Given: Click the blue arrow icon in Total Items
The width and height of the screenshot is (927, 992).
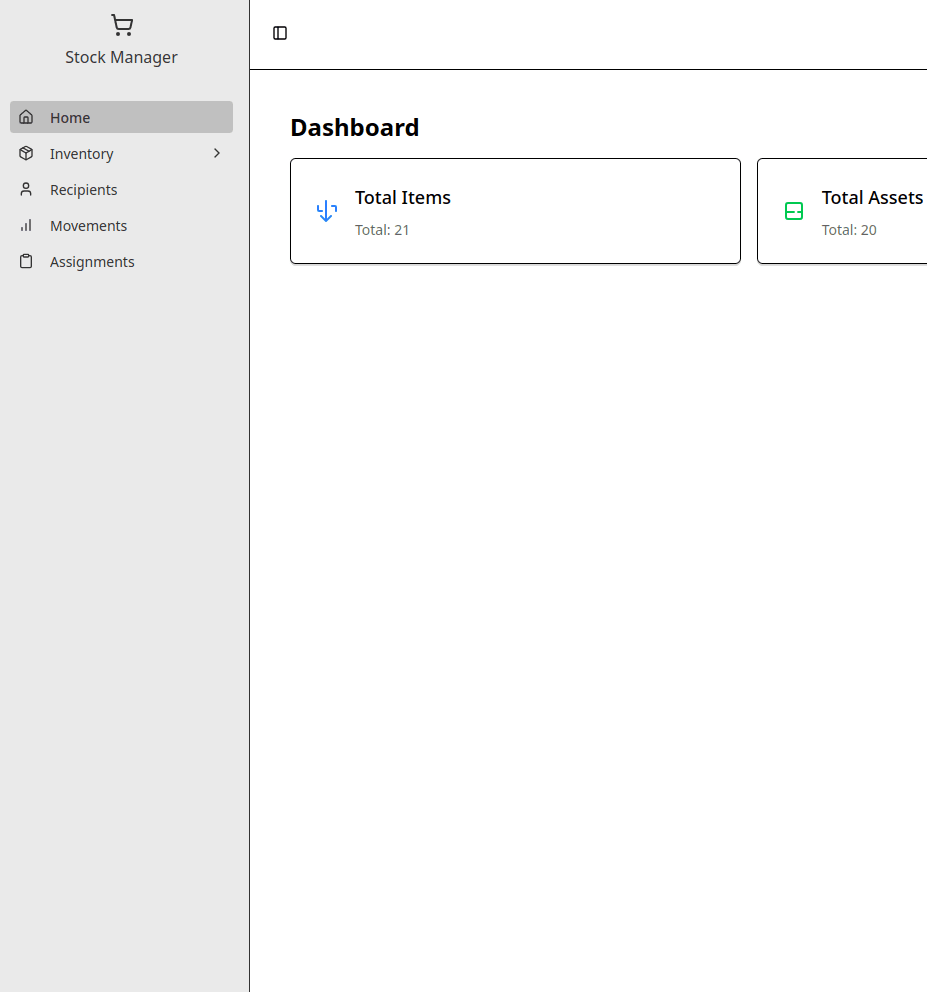Looking at the screenshot, I should point(326,211).
